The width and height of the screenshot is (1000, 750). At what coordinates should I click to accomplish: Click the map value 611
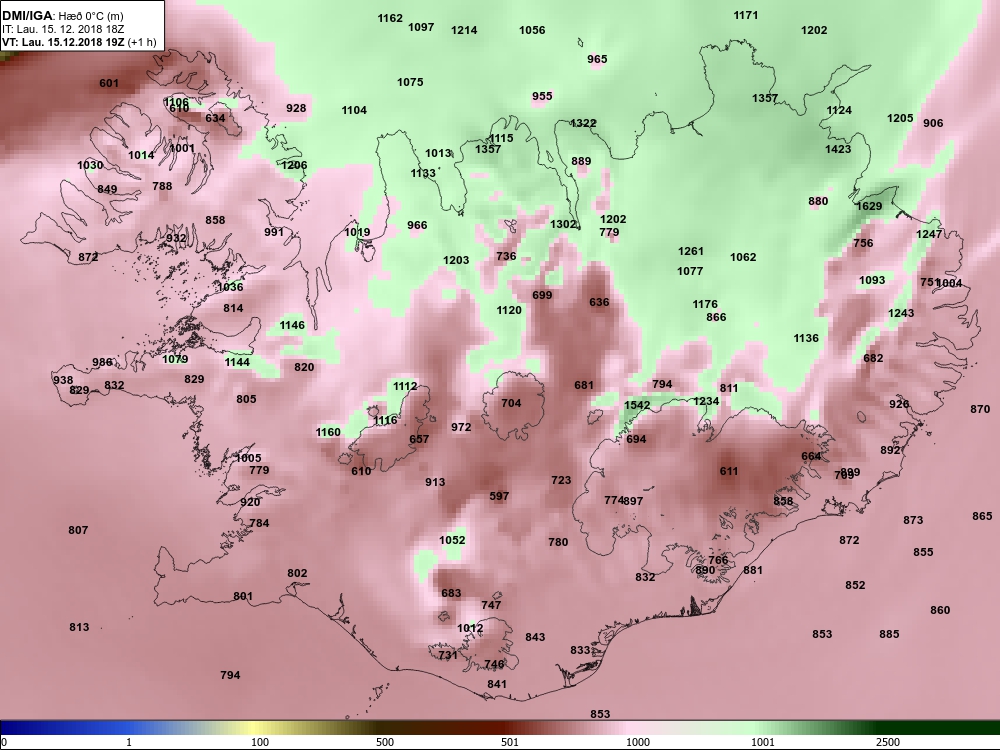pyautogui.click(x=728, y=471)
